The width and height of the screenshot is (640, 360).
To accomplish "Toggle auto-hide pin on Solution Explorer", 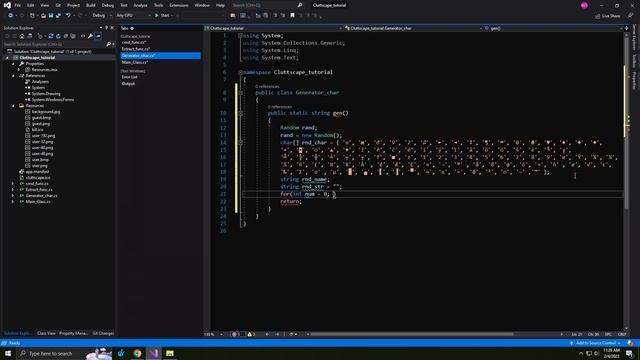I will pos(107,28).
